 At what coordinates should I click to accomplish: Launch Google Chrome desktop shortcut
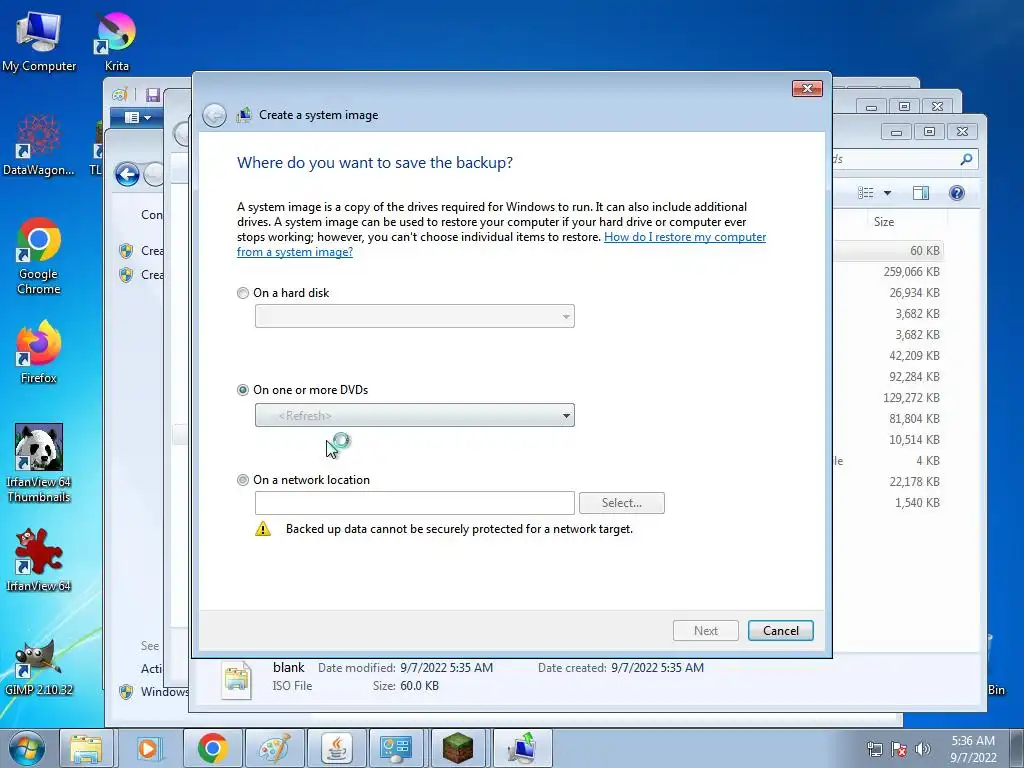(39, 257)
